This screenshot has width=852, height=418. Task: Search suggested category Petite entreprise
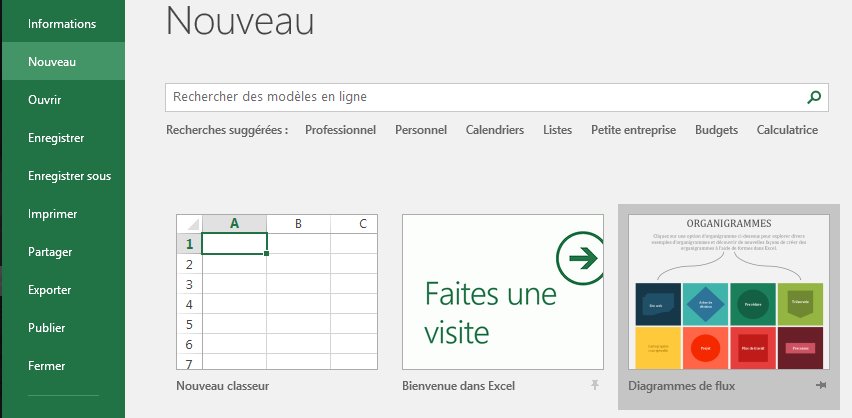[x=634, y=130]
